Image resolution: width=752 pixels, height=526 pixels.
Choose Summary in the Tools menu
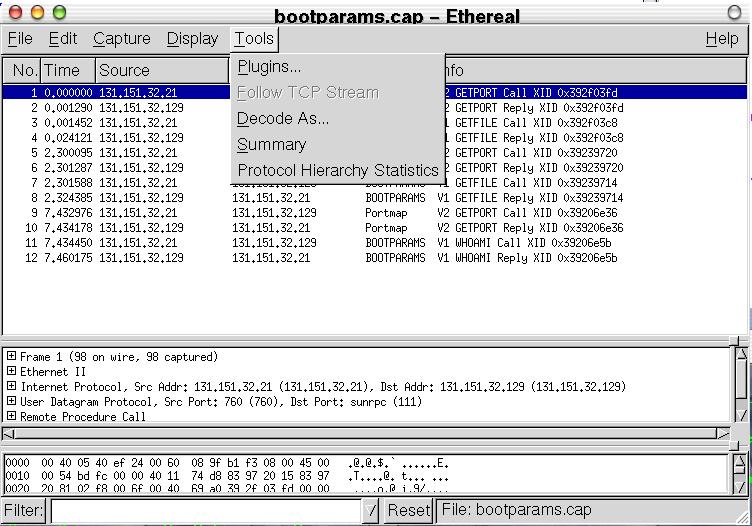pyautogui.click(x=338, y=144)
